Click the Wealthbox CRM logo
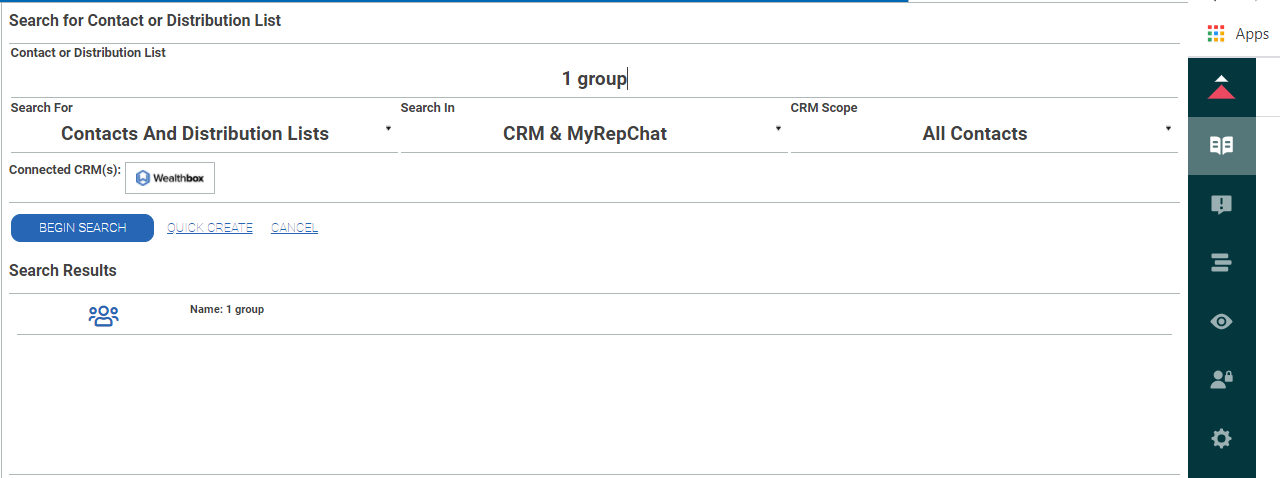The width and height of the screenshot is (1280, 478). tap(169, 178)
